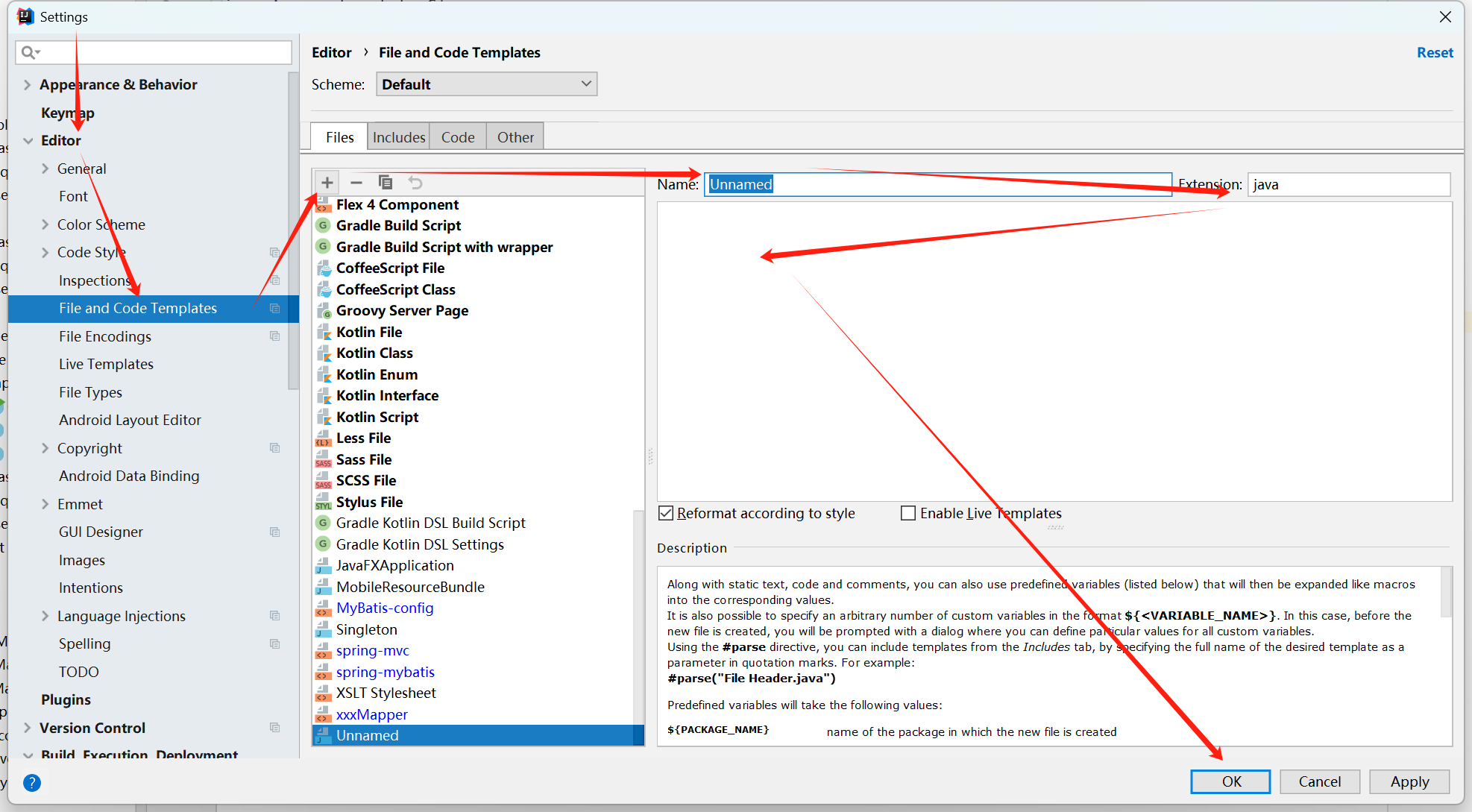Click inside the template content editor
The height and width of the screenshot is (812, 1472).
[x=1054, y=351]
